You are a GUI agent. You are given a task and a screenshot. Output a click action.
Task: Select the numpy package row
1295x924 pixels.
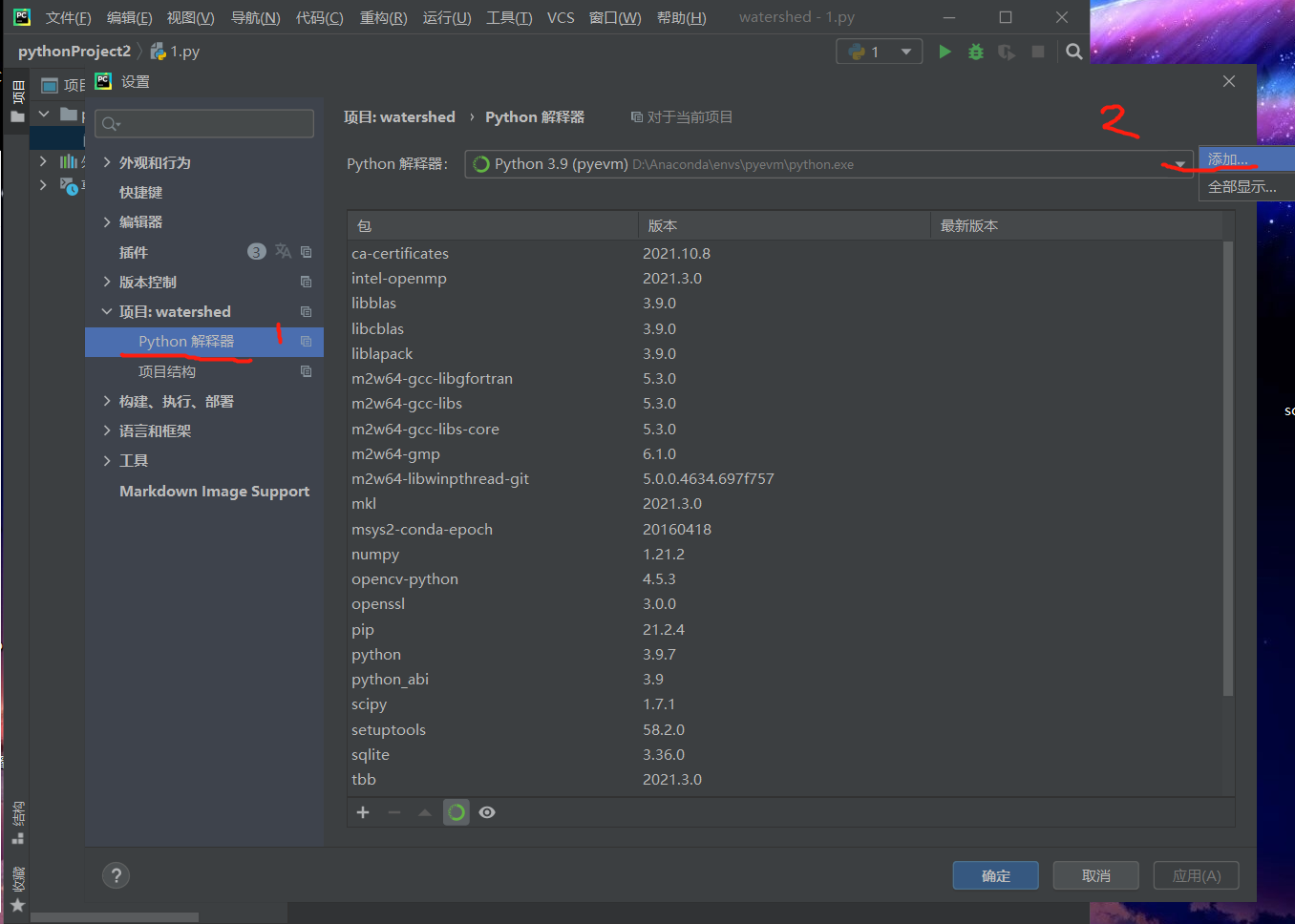click(x=785, y=554)
